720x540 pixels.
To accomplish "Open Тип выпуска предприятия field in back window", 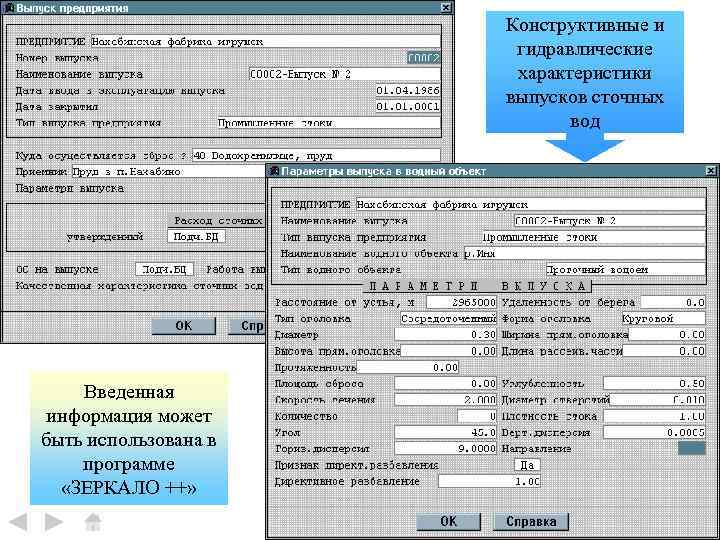I will pyautogui.click(x=329, y=123).
